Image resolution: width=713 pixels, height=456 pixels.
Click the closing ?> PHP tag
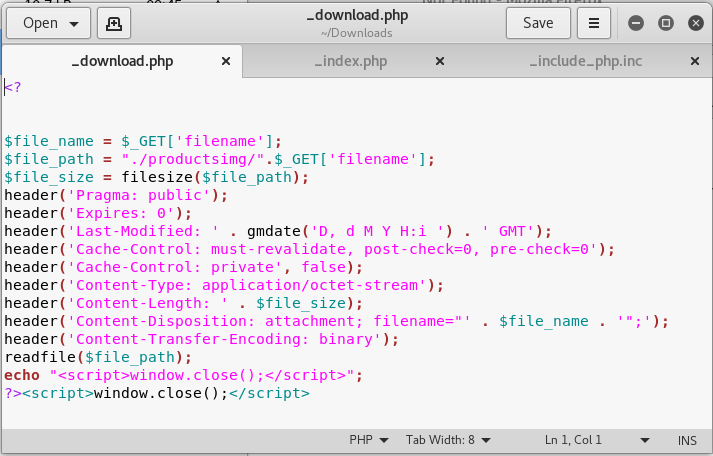pyautogui.click(x=13, y=393)
